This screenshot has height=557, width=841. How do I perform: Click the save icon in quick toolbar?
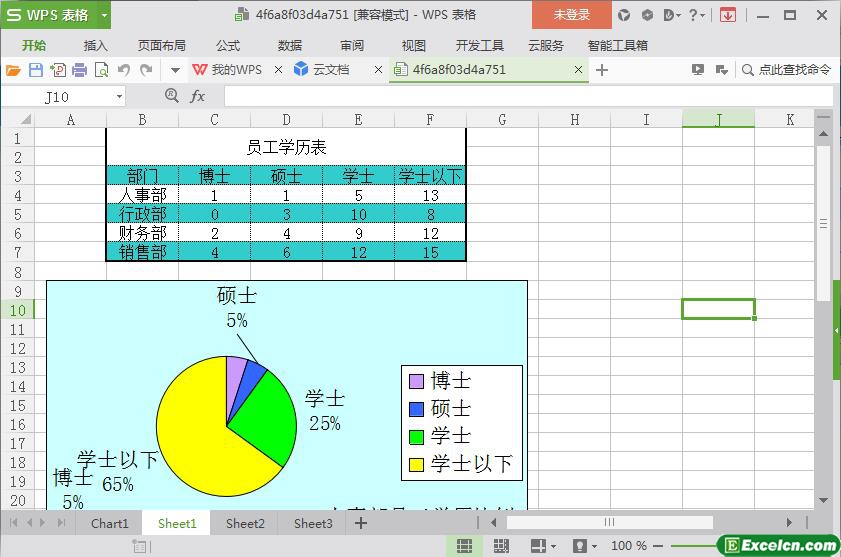[36, 70]
